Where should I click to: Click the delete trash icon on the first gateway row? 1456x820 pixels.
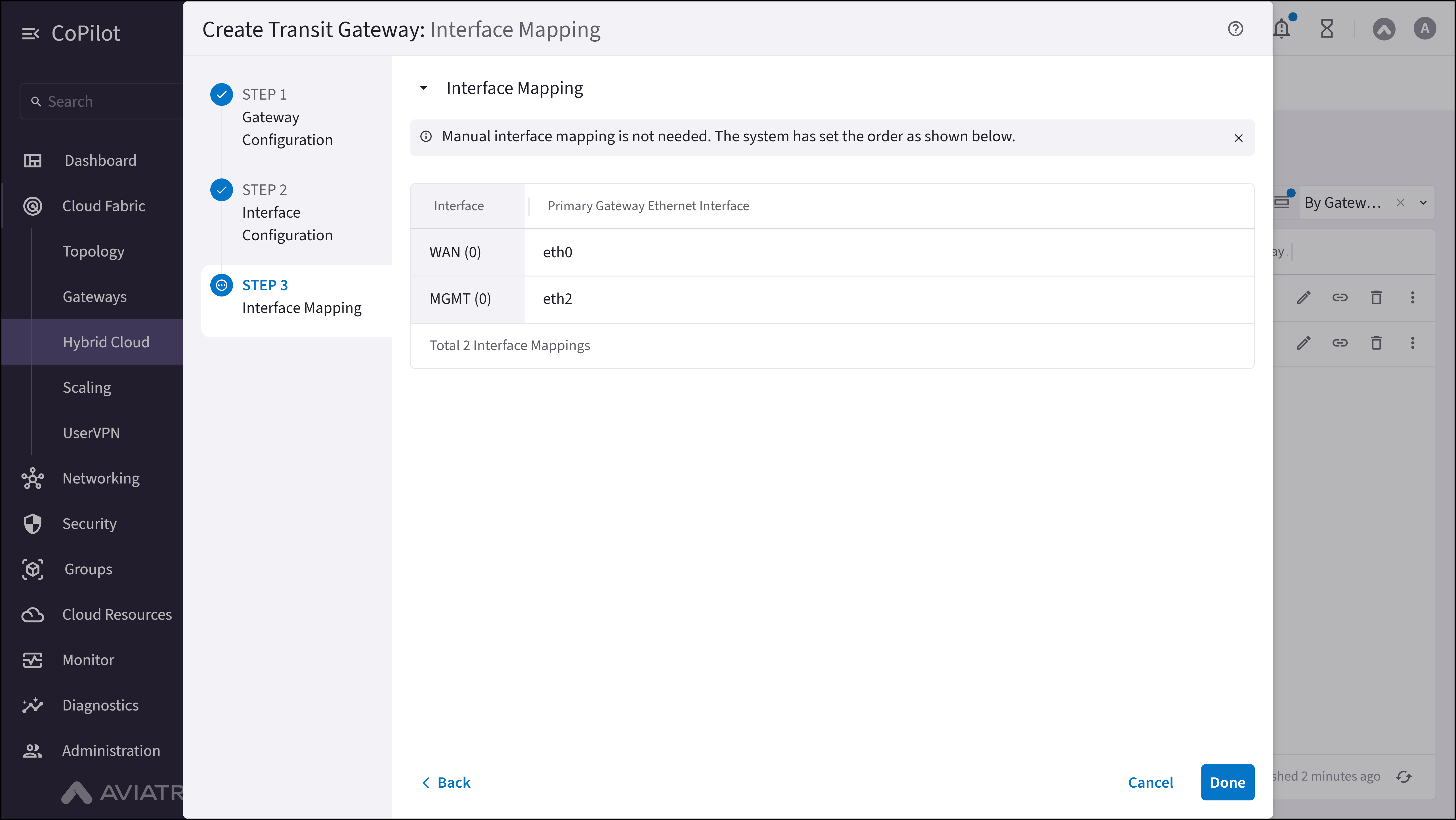pyautogui.click(x=1376, y=298)
